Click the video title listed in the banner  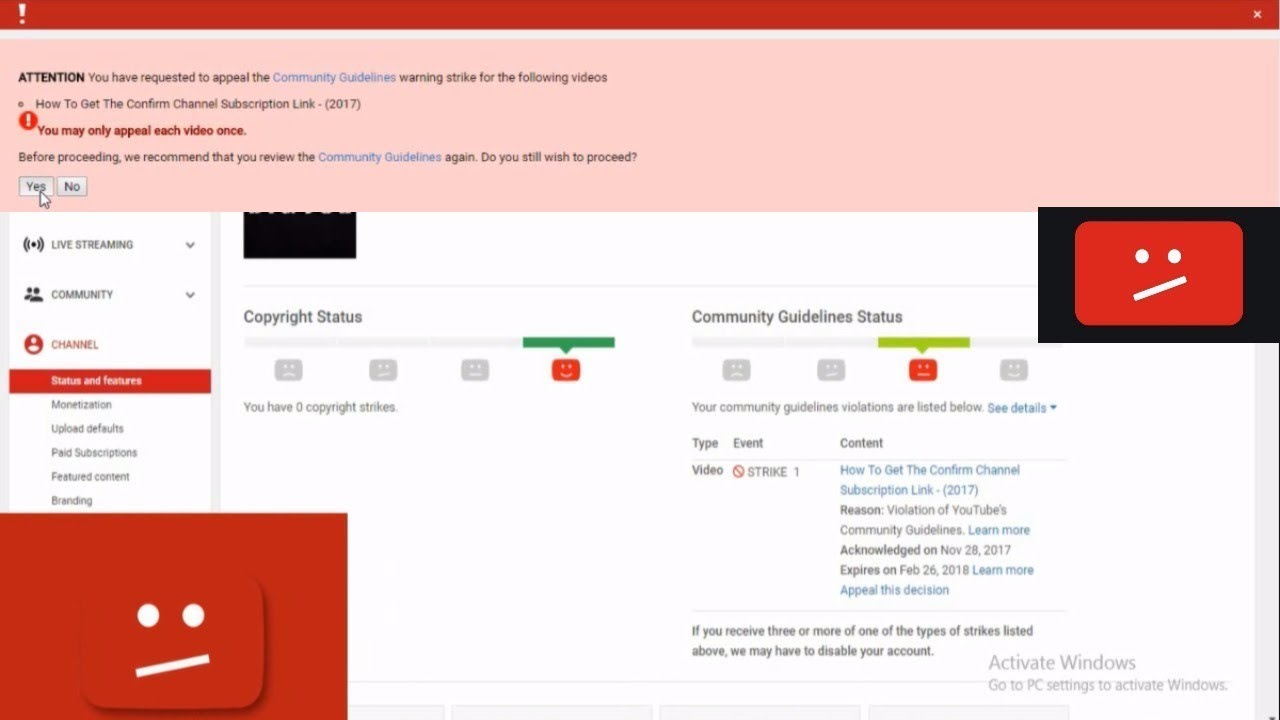(x=198, y=104)
